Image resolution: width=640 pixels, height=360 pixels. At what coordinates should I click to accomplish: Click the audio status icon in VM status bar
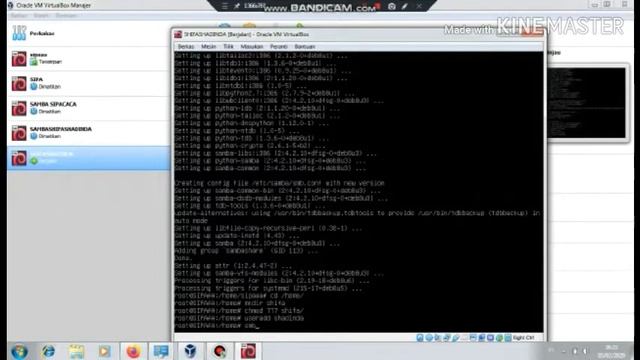click(x=438, y=338)
